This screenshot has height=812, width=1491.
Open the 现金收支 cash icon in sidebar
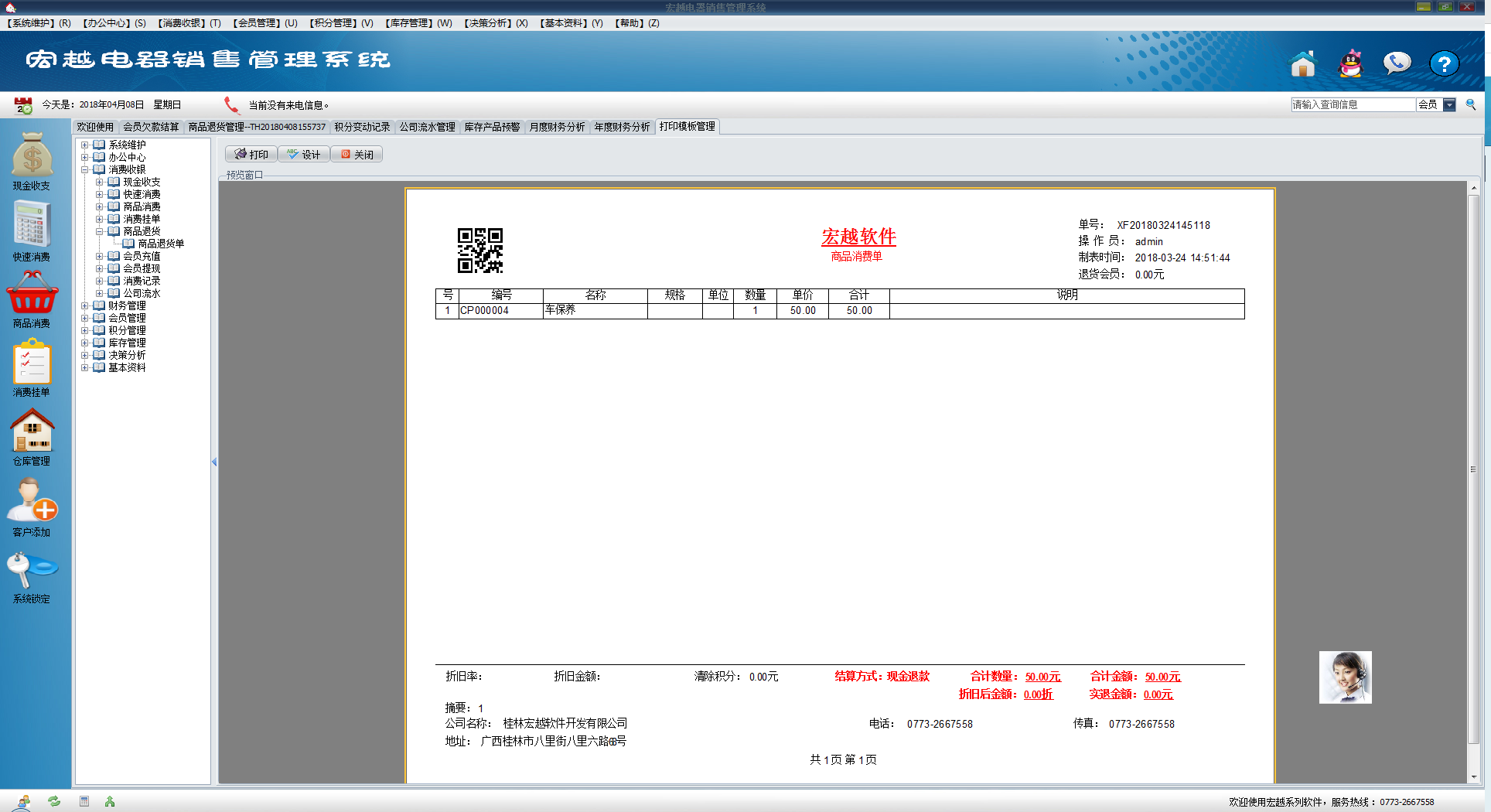pyautogui.click(x=32, y=155)
